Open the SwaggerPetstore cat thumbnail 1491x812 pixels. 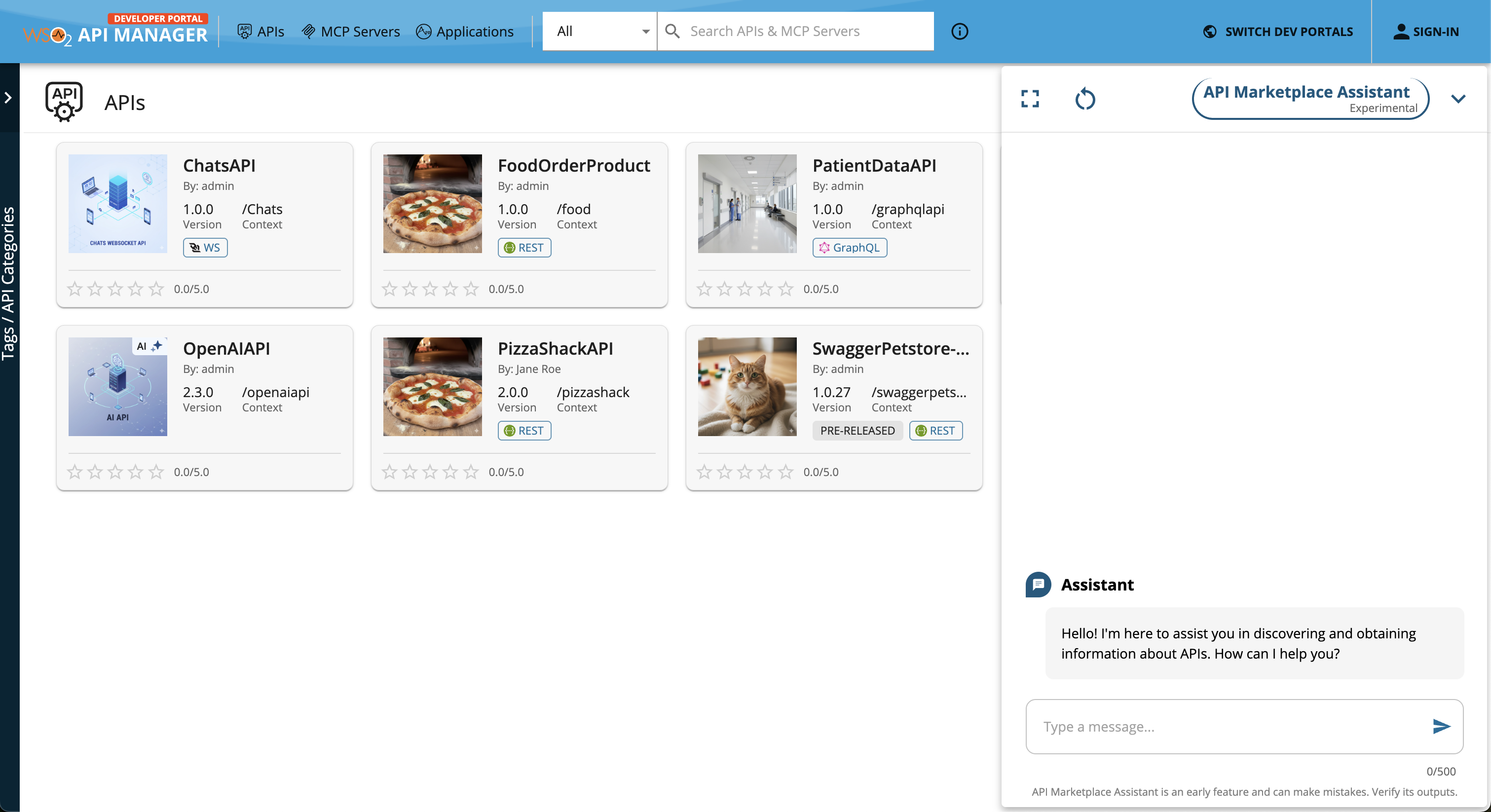point(746,387)
